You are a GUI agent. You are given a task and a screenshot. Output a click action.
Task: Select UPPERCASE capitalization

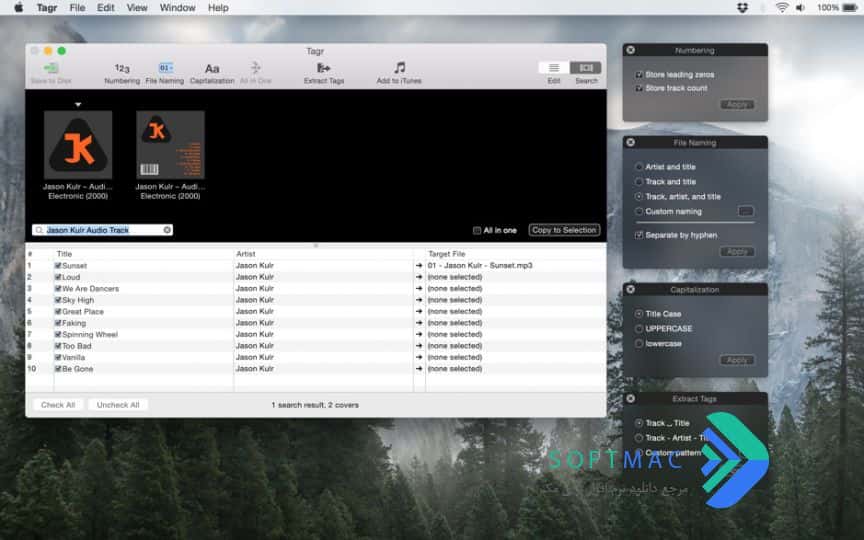[639, 328]
